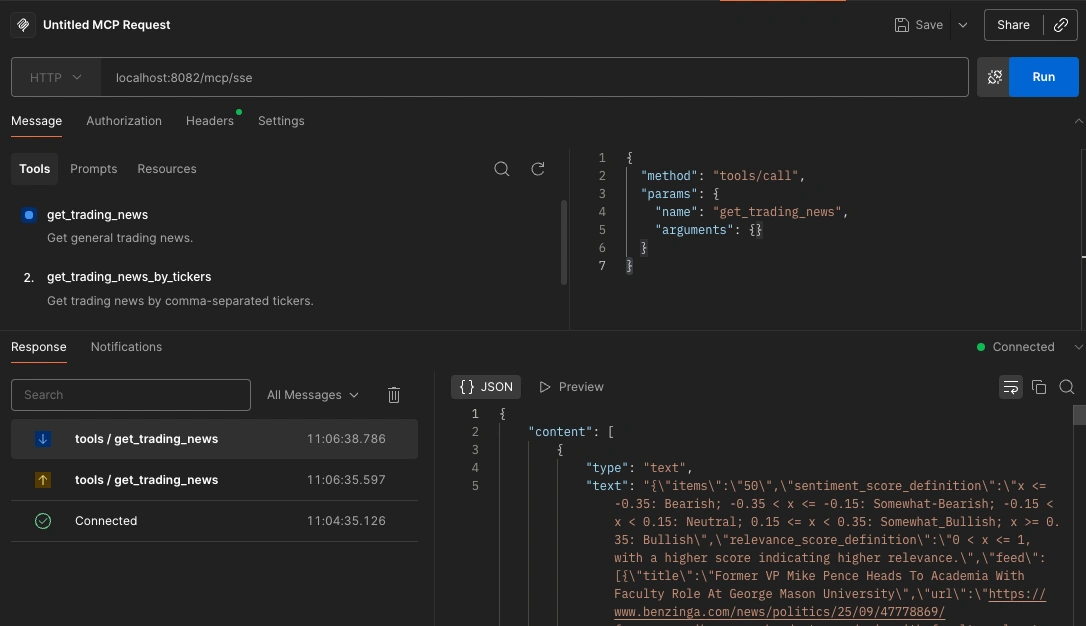Click the message Search input field
1086x626 pixels.
point(130,395)
